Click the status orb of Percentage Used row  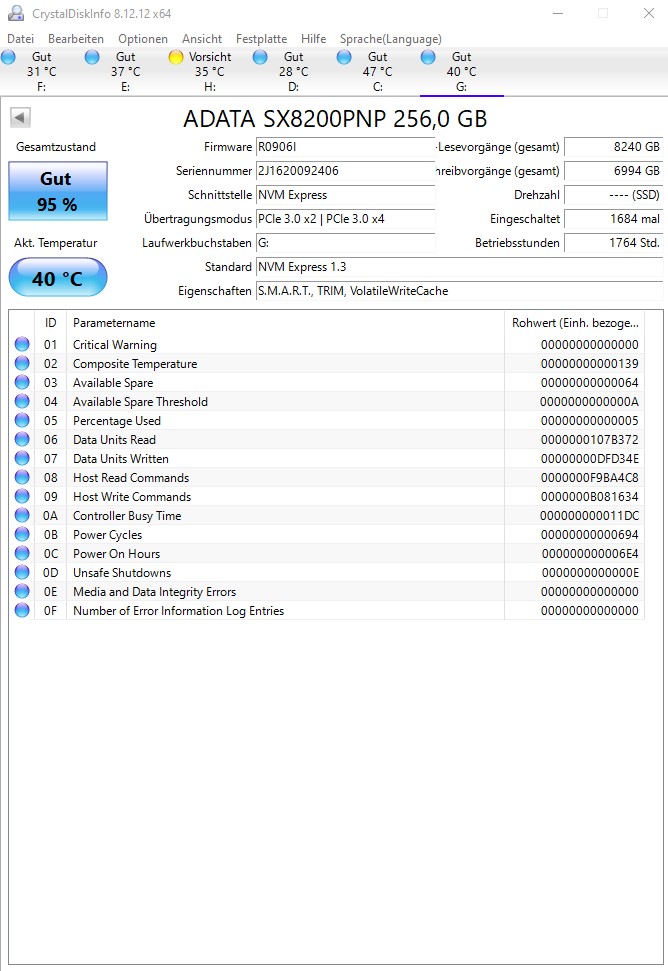[22, 420]
